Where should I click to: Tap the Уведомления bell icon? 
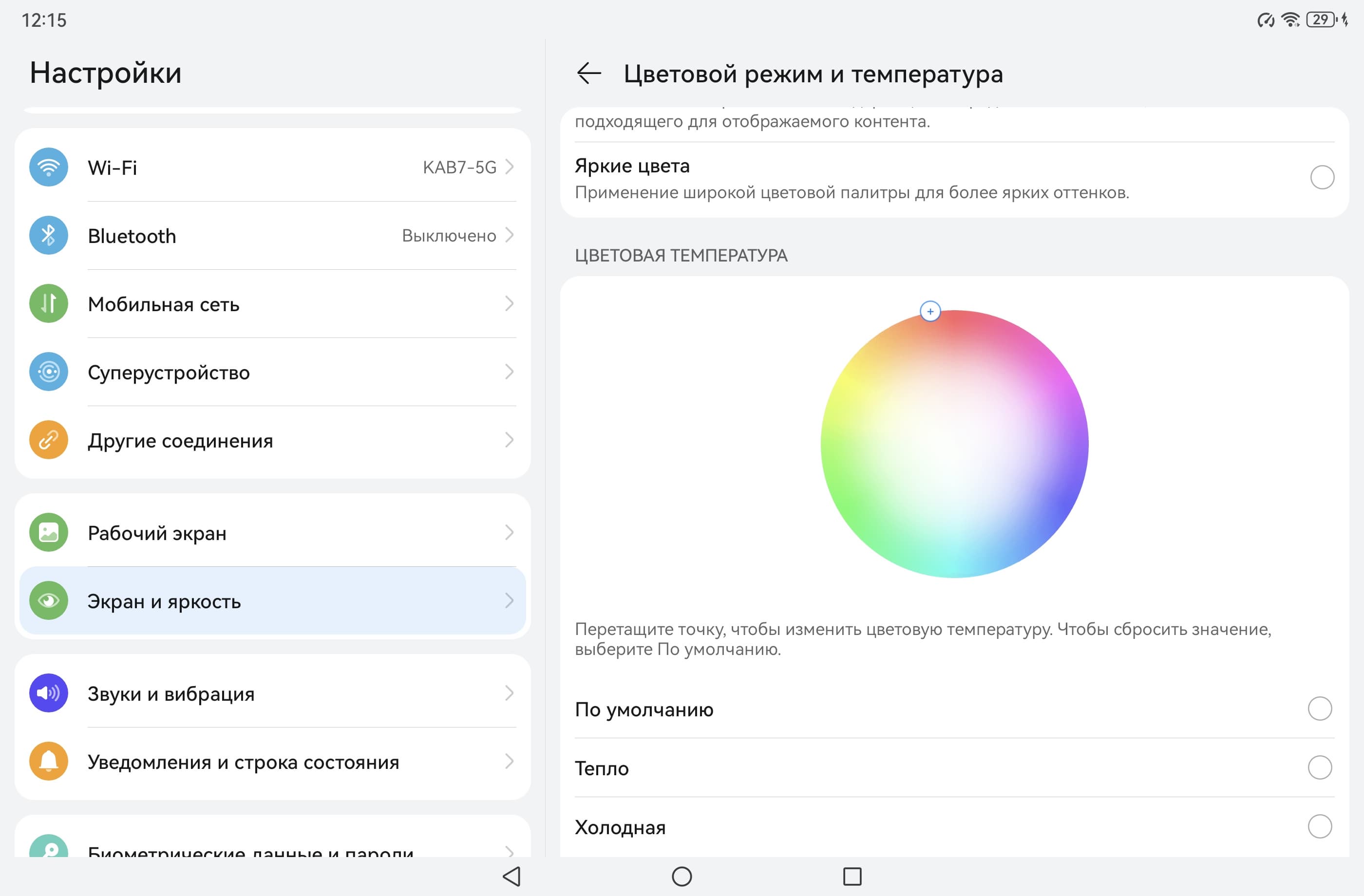pyautogui.click(x=49, y=761)
